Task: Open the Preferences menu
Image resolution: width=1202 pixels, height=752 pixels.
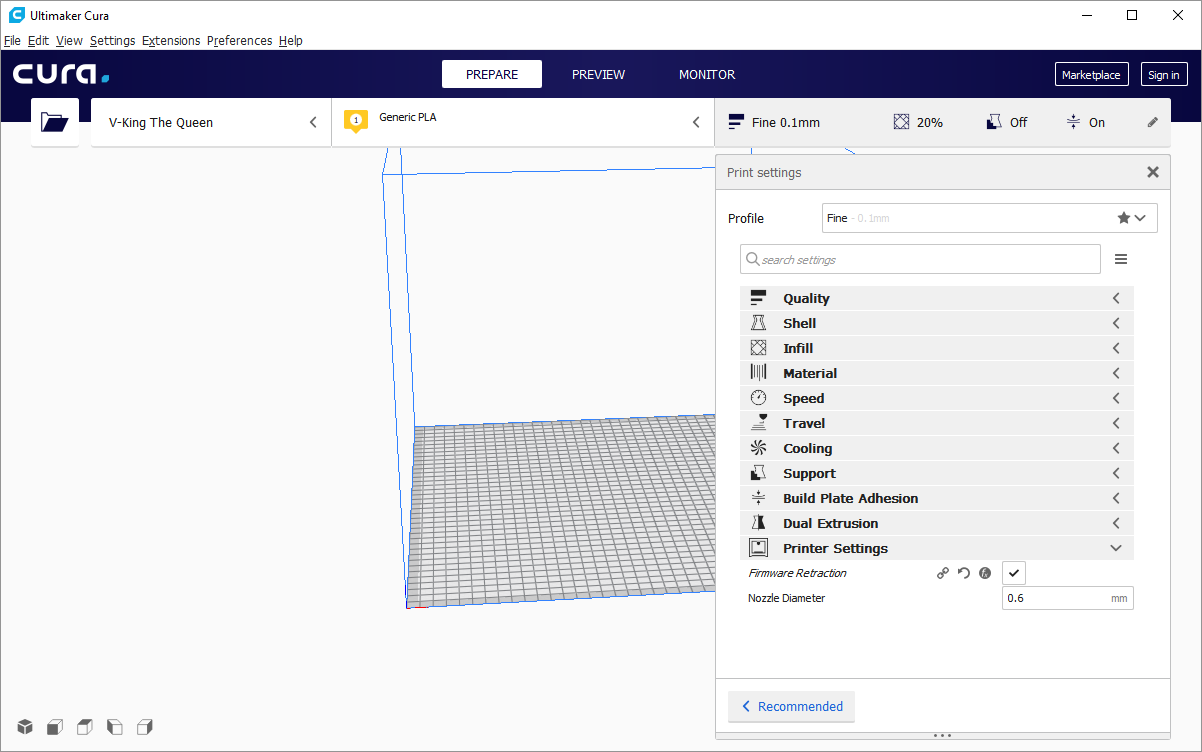Action: [239, 41]
